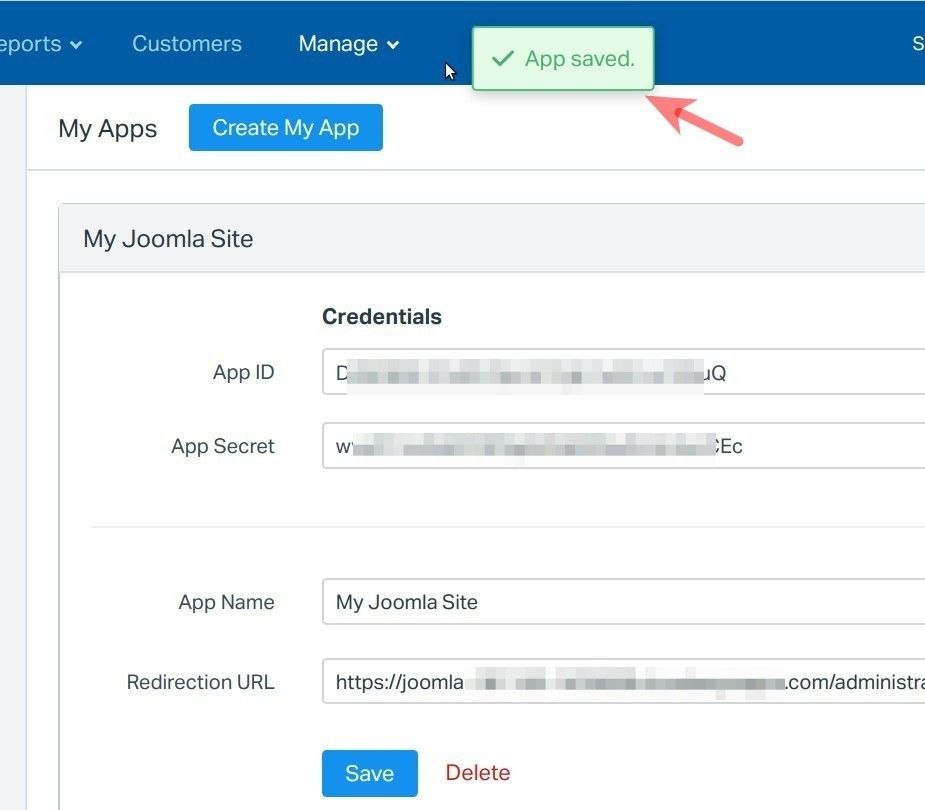
Task: Click the Create My App button
Action: point(286,128)
